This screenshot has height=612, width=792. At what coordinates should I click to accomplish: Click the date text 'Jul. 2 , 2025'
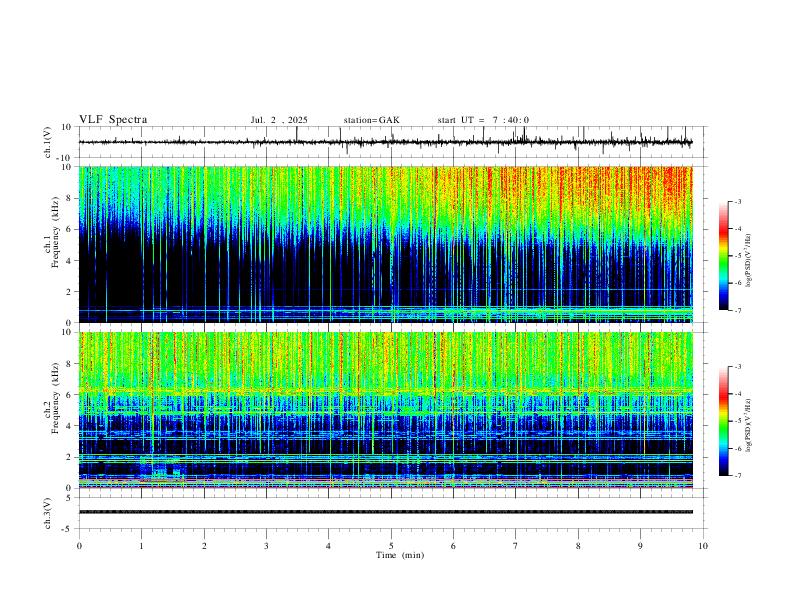coord(279,120)
